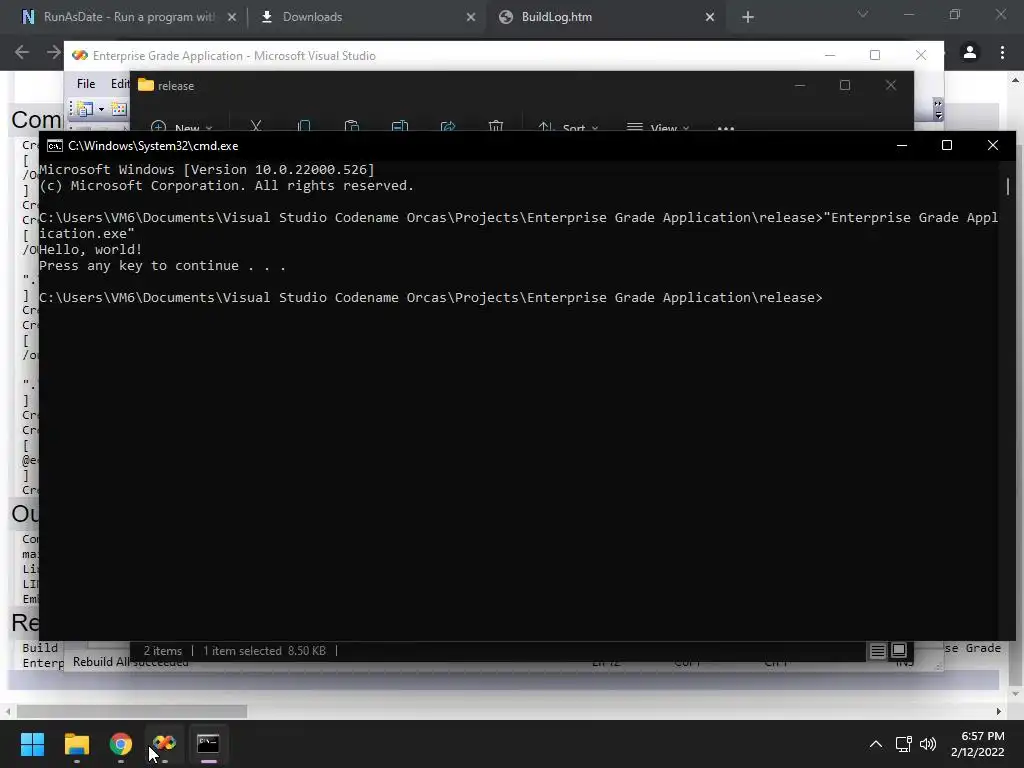Viewport: 1024px width, 768px height.
Task: Open a new browser tab
Action: pyautogui.click(x=748, y=17)
